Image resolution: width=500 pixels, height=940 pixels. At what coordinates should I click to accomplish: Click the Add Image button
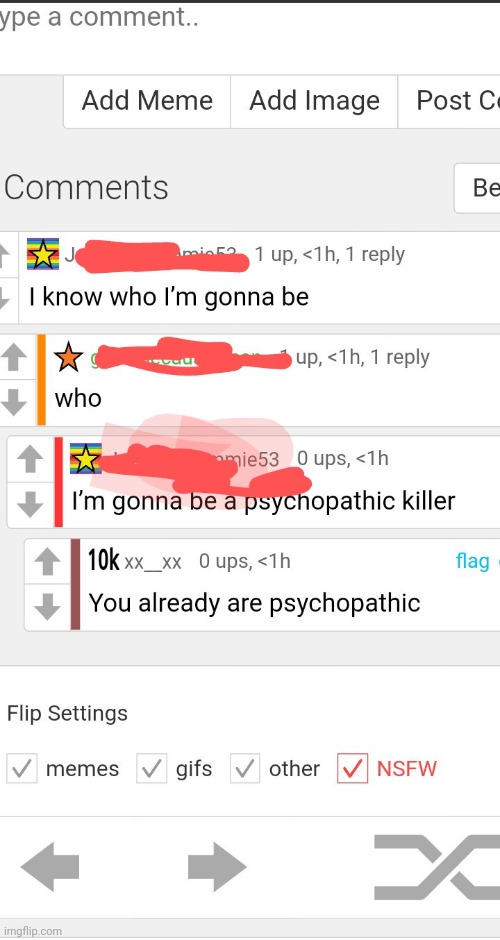[x=314, y=101]
